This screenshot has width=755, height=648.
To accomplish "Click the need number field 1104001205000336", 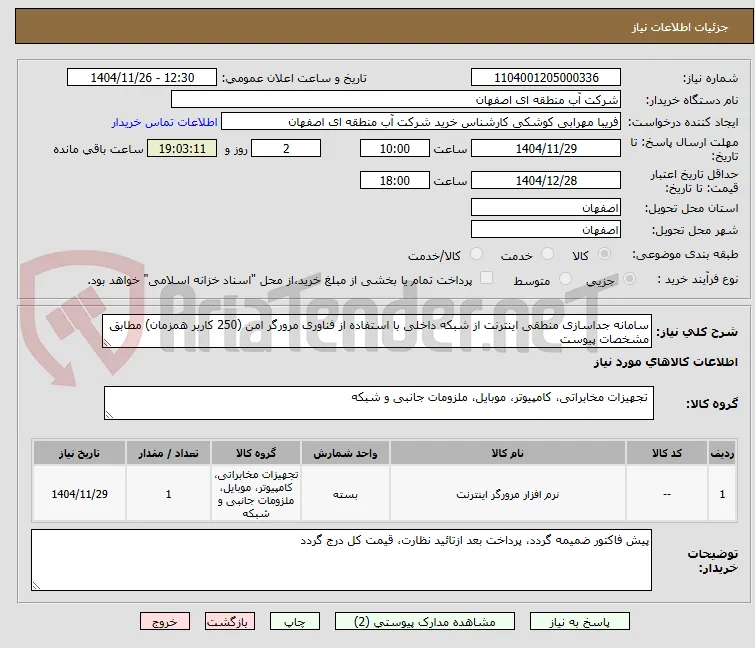I will 546,78.
